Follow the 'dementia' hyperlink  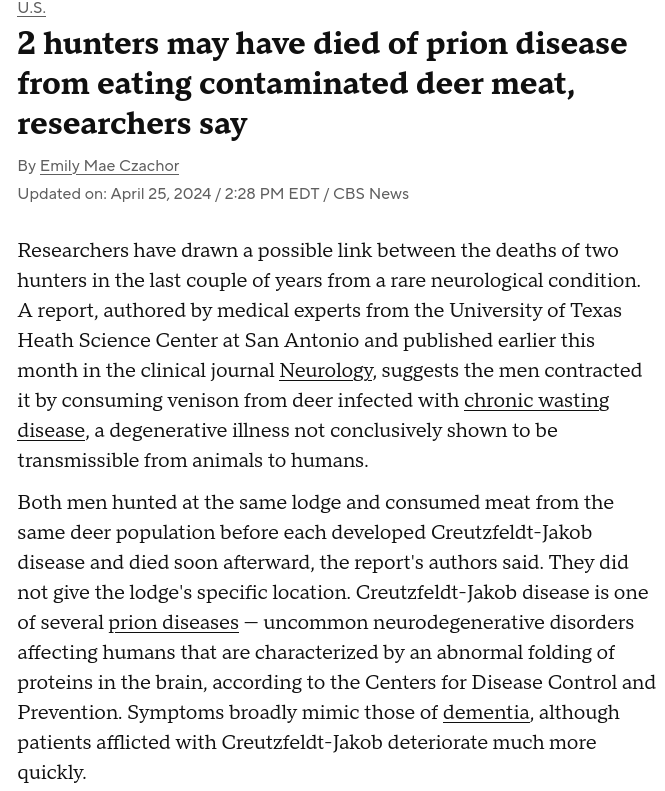click(486, 712)
